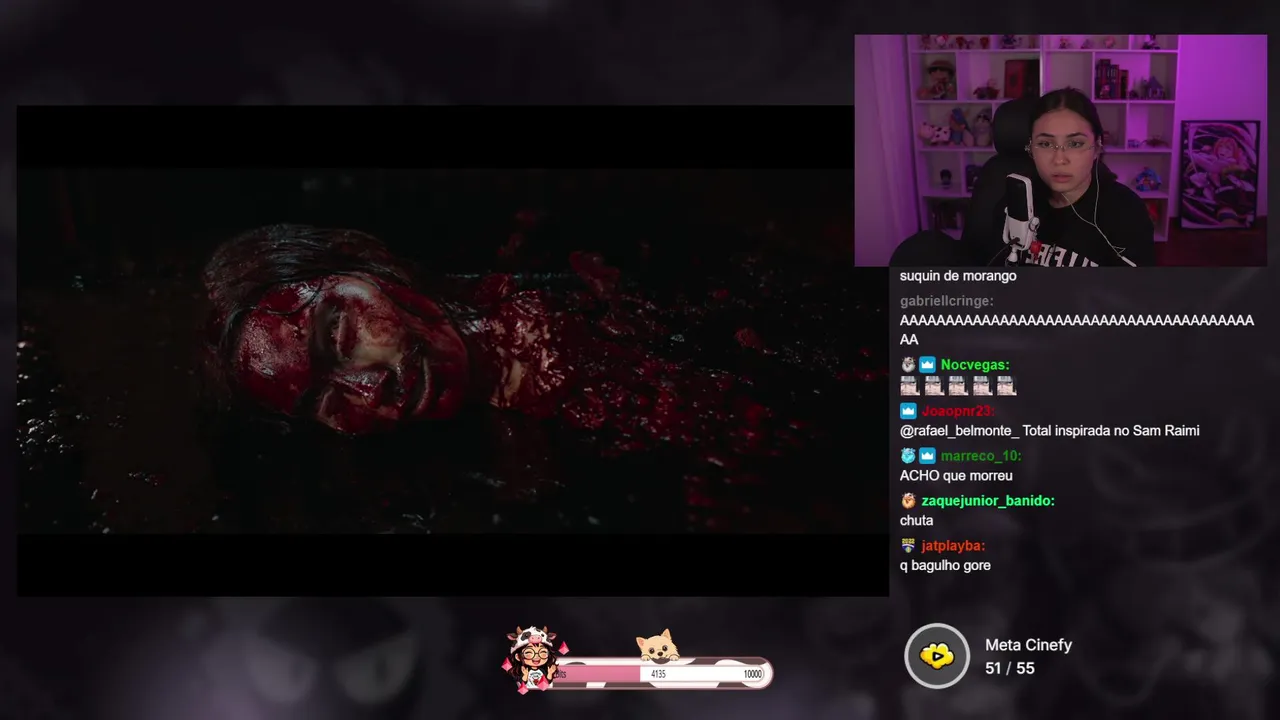Click the 'ACHO que morreu' chat message

(x=956, y=476)
